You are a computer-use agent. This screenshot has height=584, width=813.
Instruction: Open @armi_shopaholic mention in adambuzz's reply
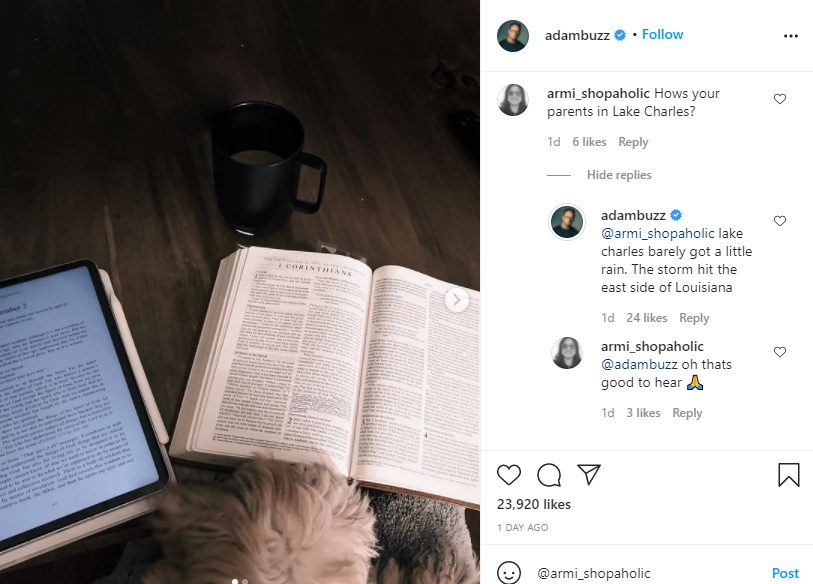pos(657,233)
